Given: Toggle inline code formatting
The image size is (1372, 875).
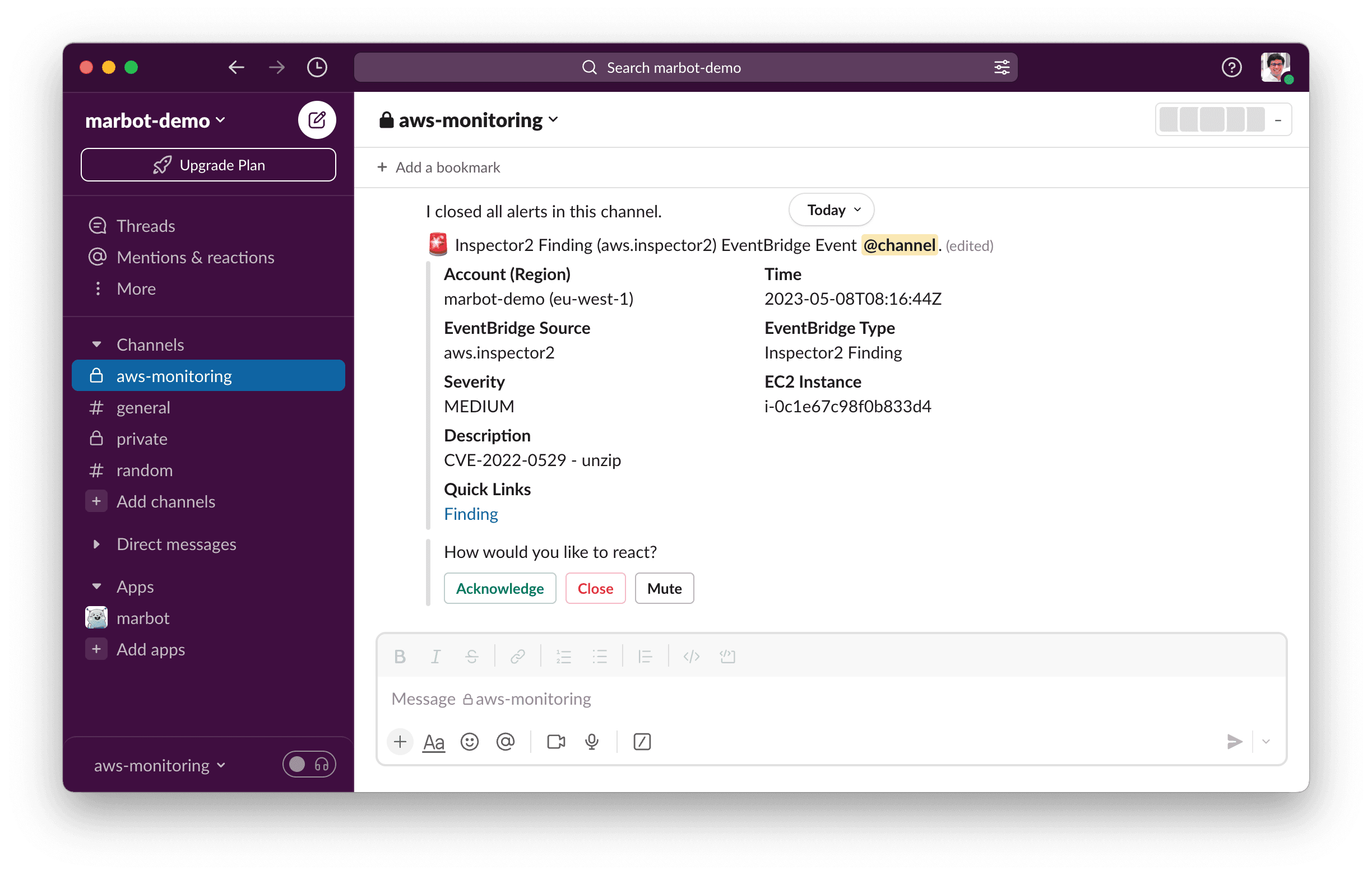Looking at the screenshot, I should (691, 657).
